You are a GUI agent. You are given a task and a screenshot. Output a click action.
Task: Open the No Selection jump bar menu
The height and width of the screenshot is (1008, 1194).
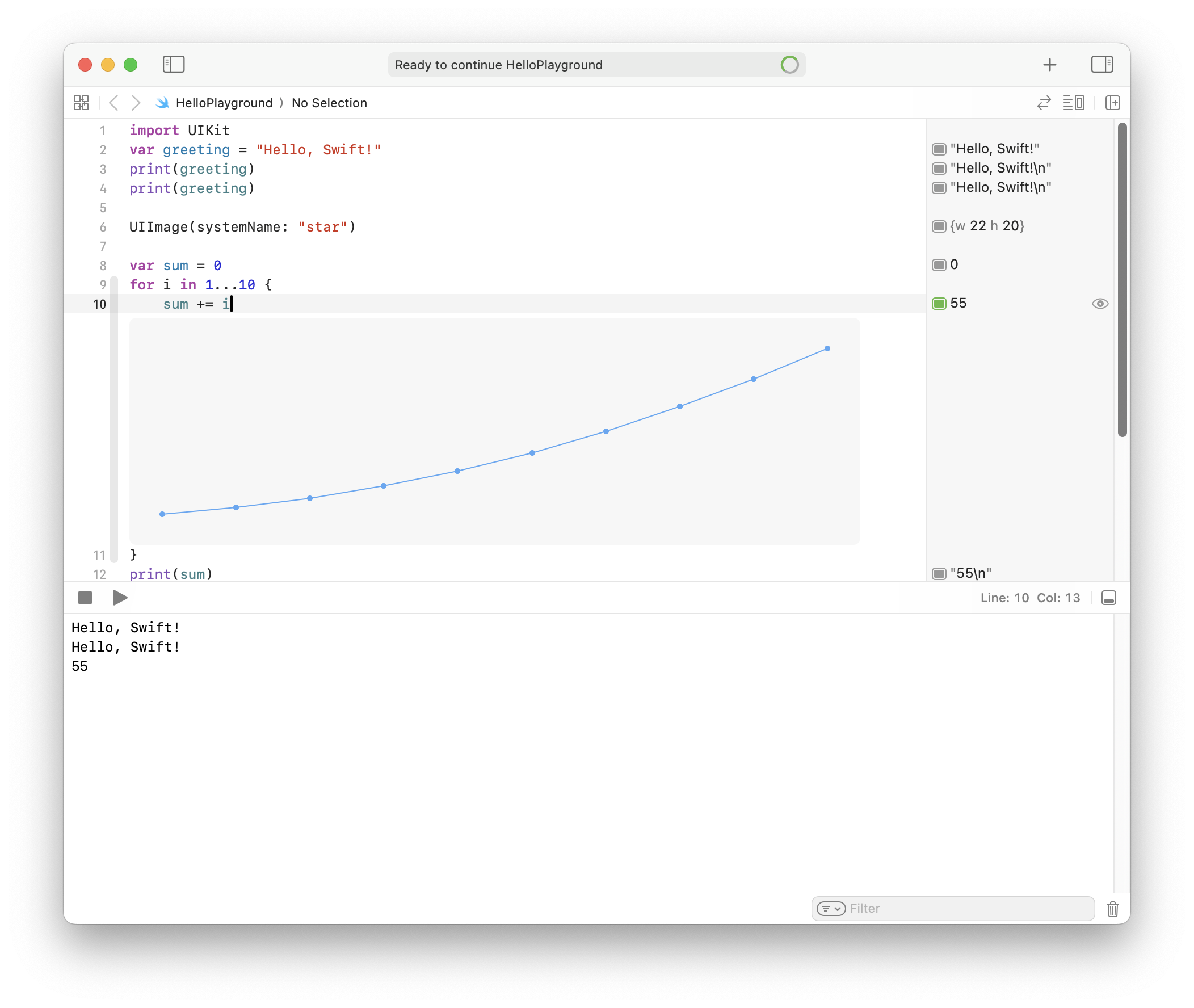329,103
